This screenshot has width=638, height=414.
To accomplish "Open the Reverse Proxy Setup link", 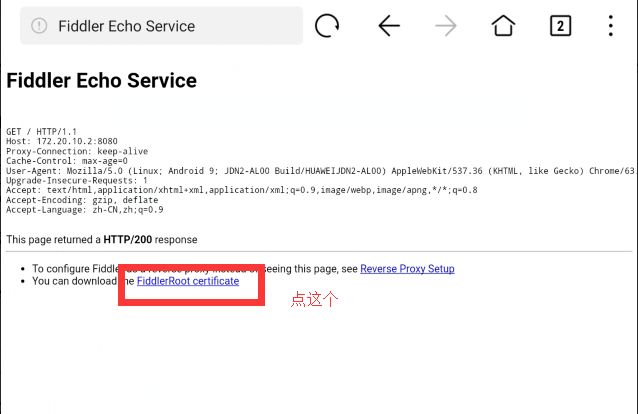I will coord(407,269).
